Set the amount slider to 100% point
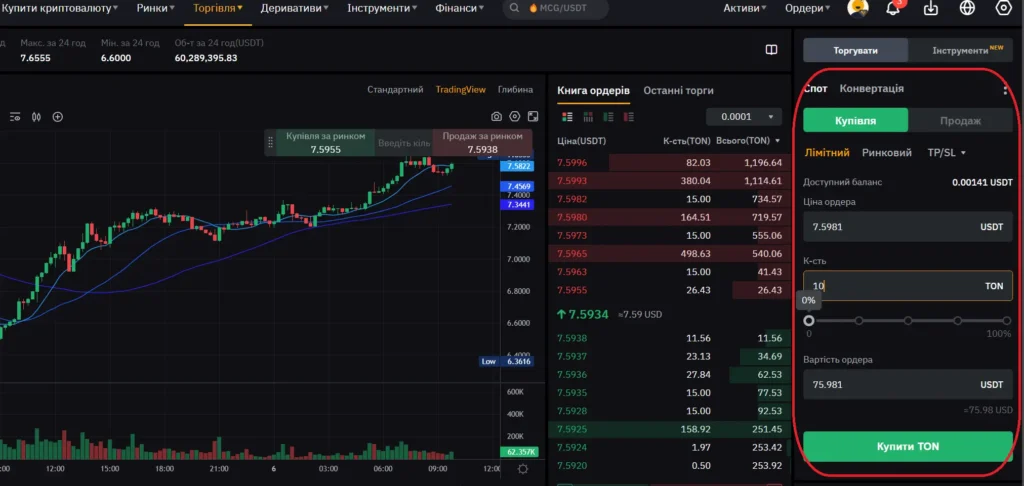 [1007, 321]
